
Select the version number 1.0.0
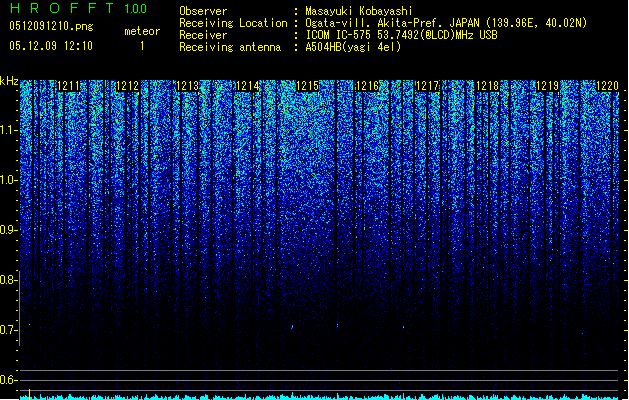pos(136,9)
